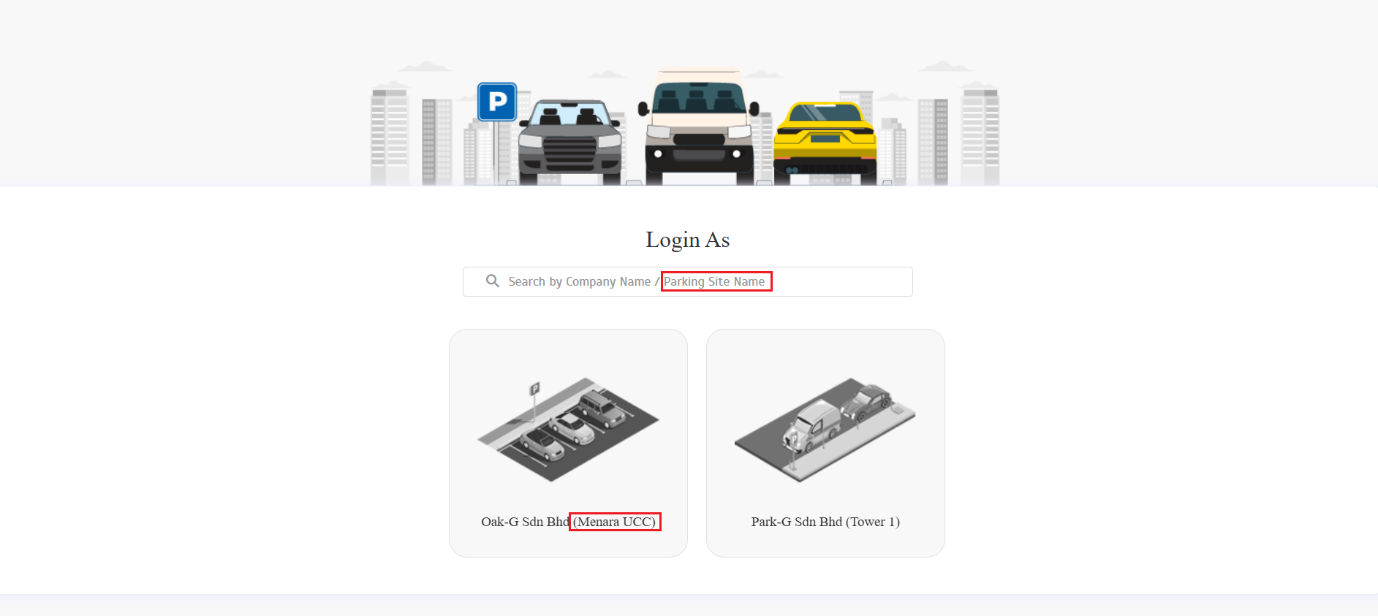Click the cloud above the left buildings
This screenshot has width=1378, height=616.
coord(424,67)
